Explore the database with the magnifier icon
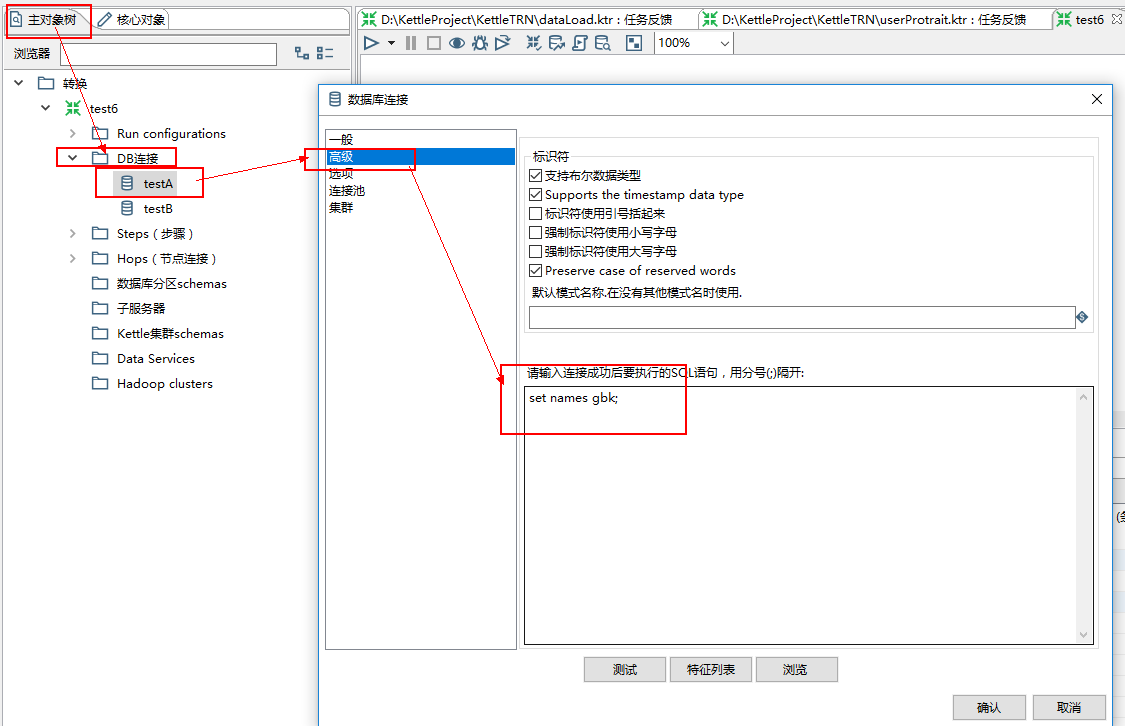The image size is (1125, 726). pyautogui.click(x=603, y=43)
